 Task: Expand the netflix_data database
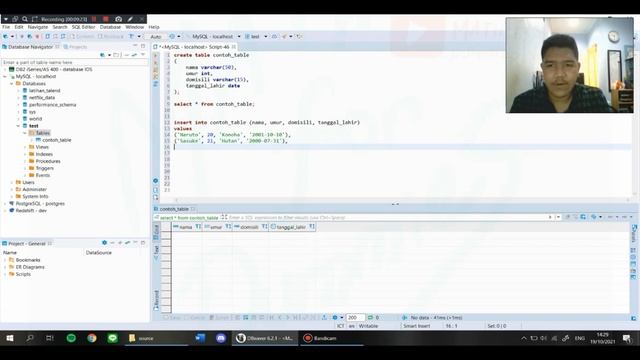18,98
